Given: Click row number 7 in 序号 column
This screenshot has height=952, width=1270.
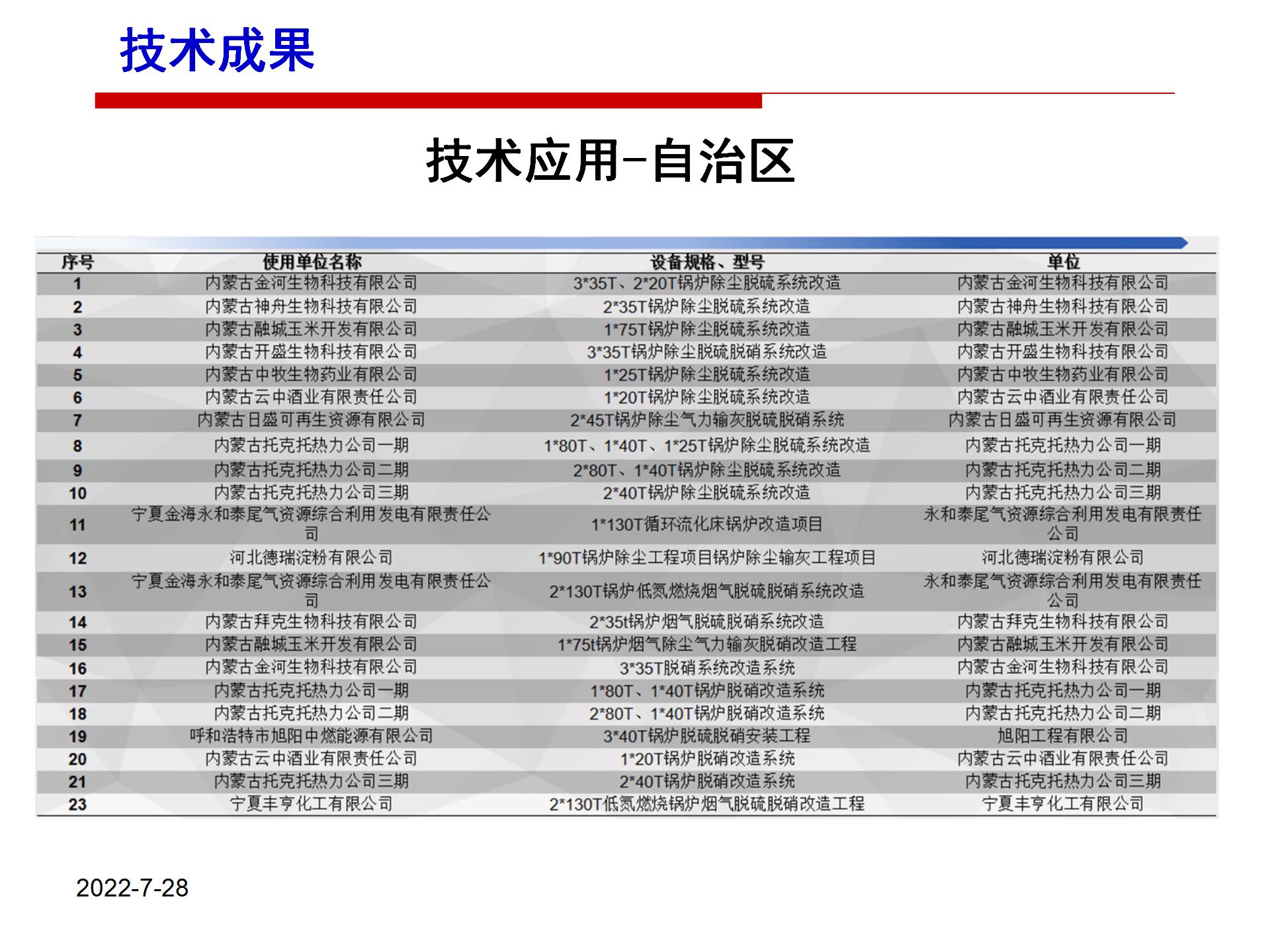Looking at the screenshot, I should click(x=77, y=420).
